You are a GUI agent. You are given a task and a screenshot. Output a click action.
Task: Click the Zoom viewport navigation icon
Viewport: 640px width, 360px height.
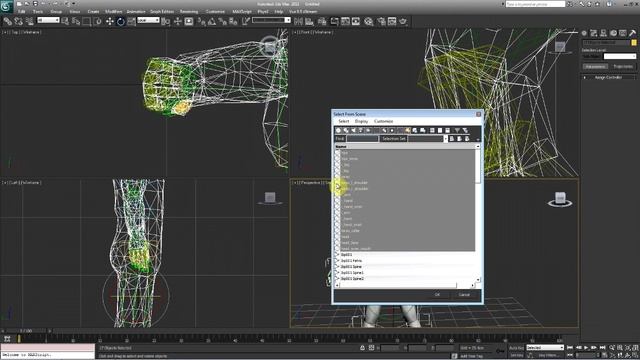pos(612,347)
